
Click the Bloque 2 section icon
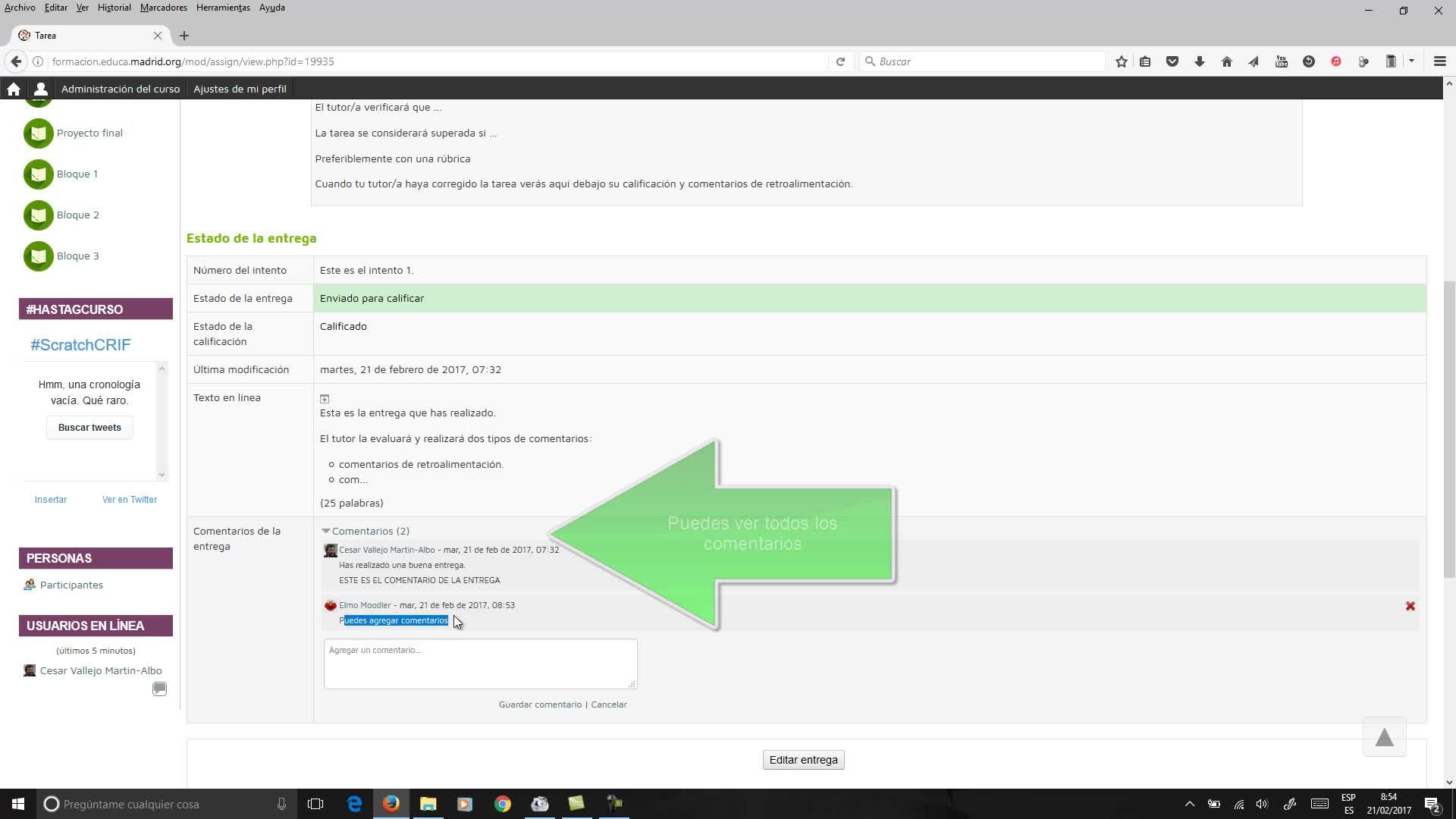pyautogui.click(x=38, y=215)
